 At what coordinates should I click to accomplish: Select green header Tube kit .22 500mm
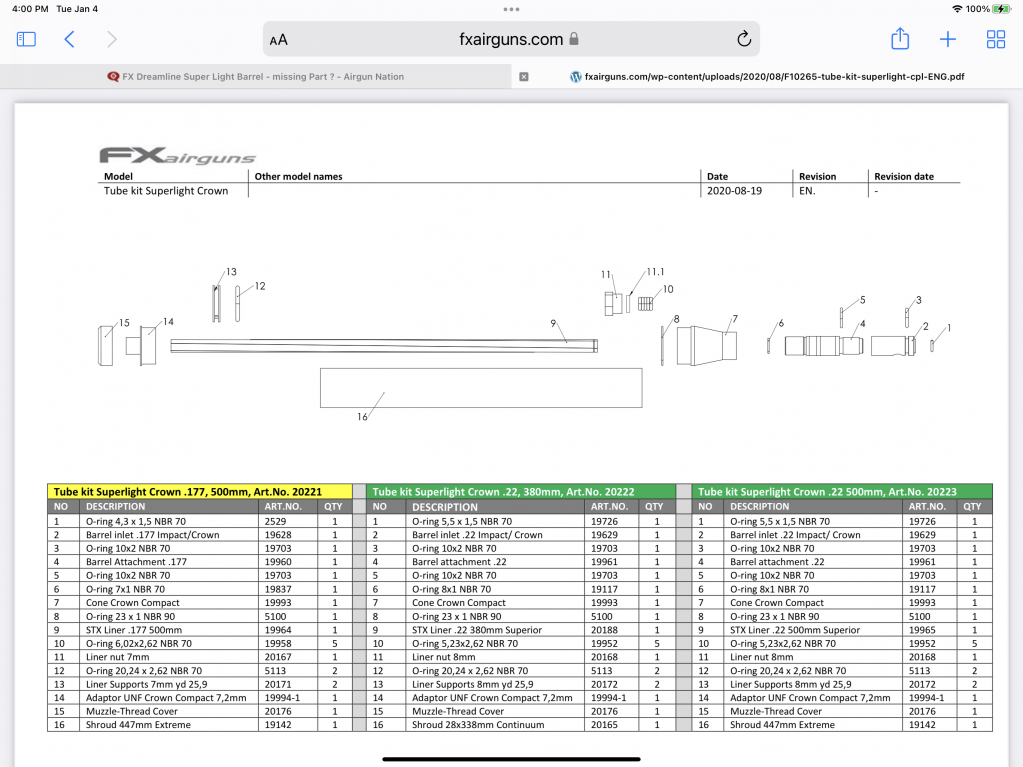842,491
